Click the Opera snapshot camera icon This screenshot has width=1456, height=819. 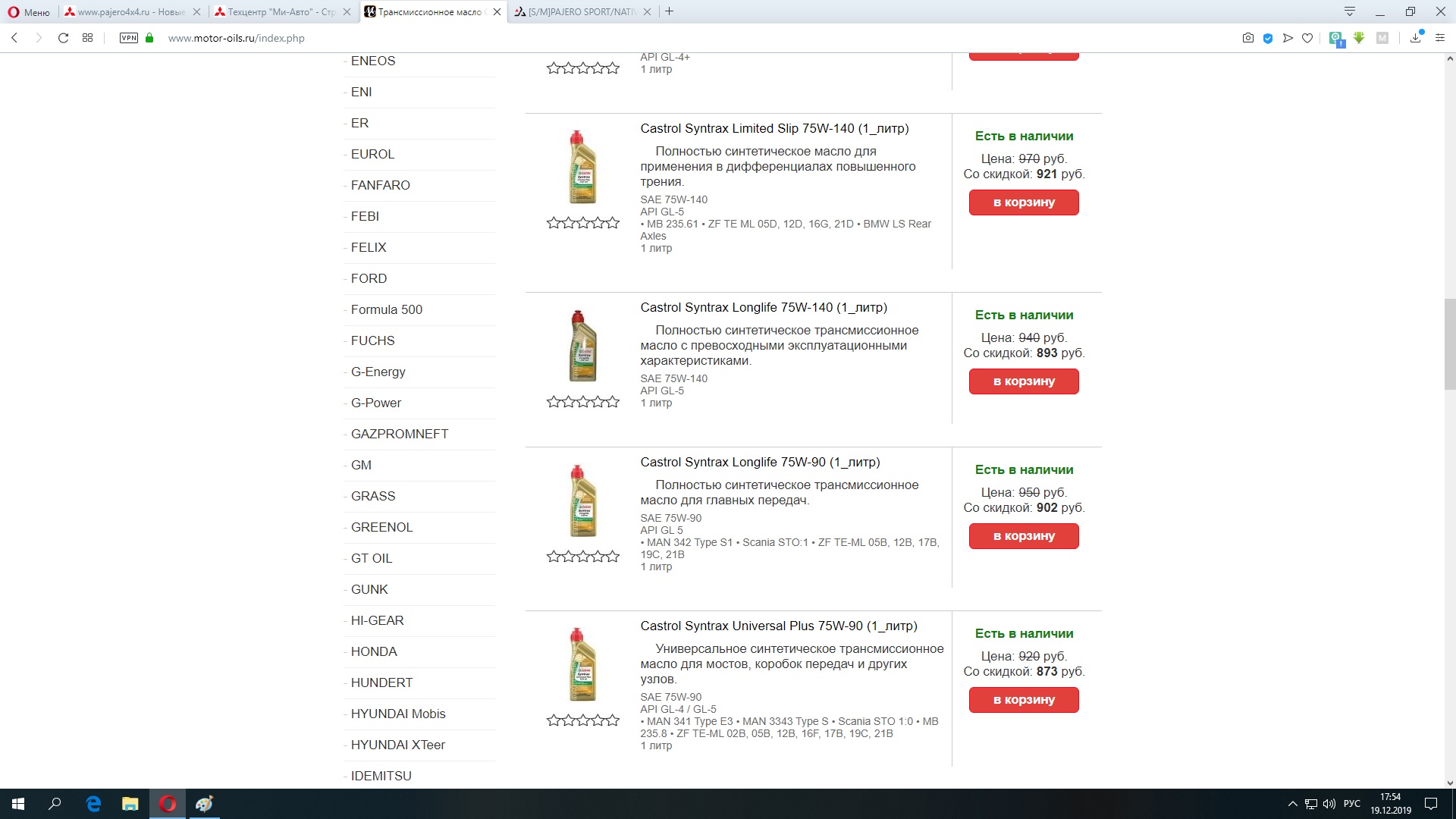[x=1247, y=38]
